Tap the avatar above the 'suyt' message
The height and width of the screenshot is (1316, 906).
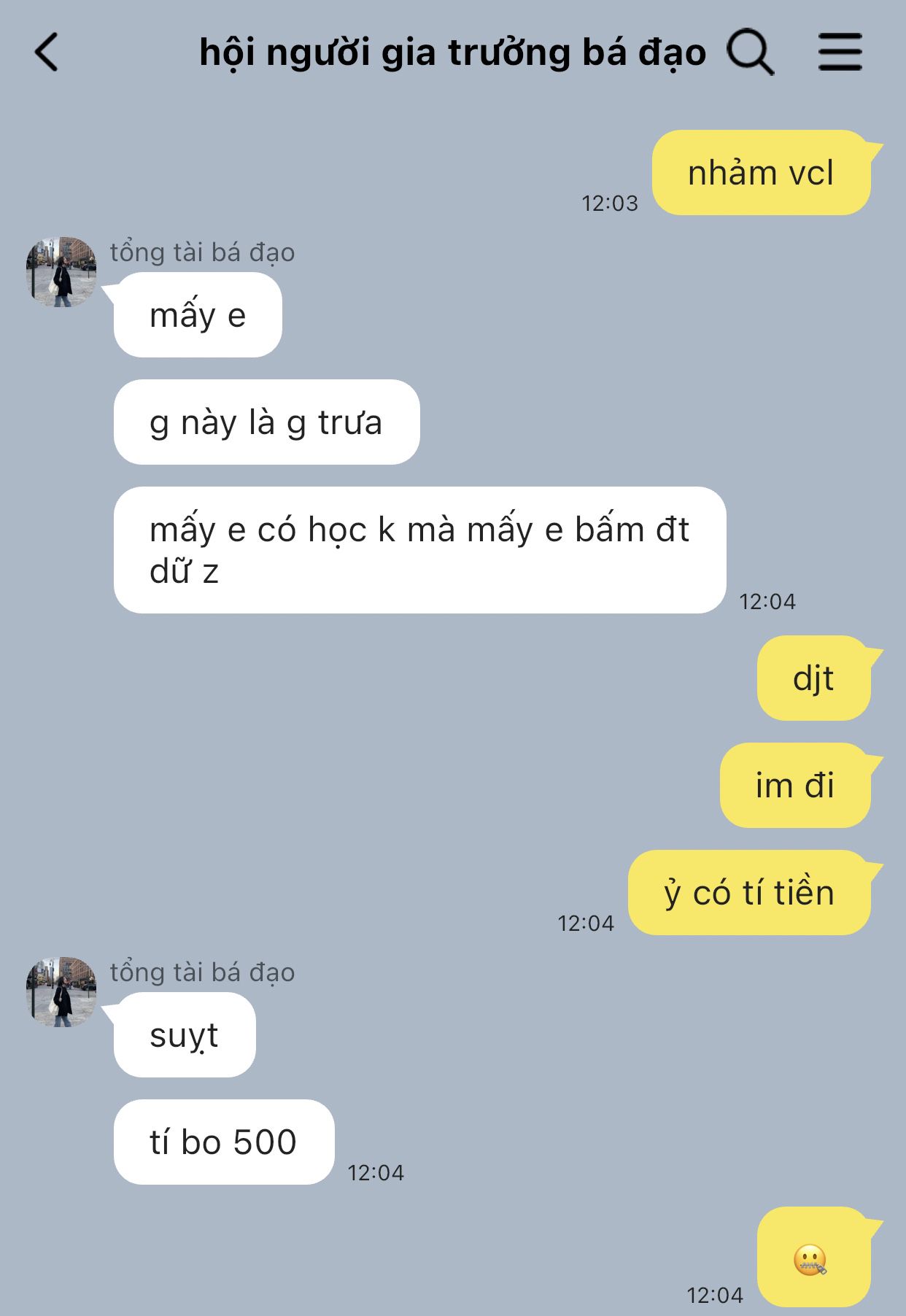coord(61,991)
